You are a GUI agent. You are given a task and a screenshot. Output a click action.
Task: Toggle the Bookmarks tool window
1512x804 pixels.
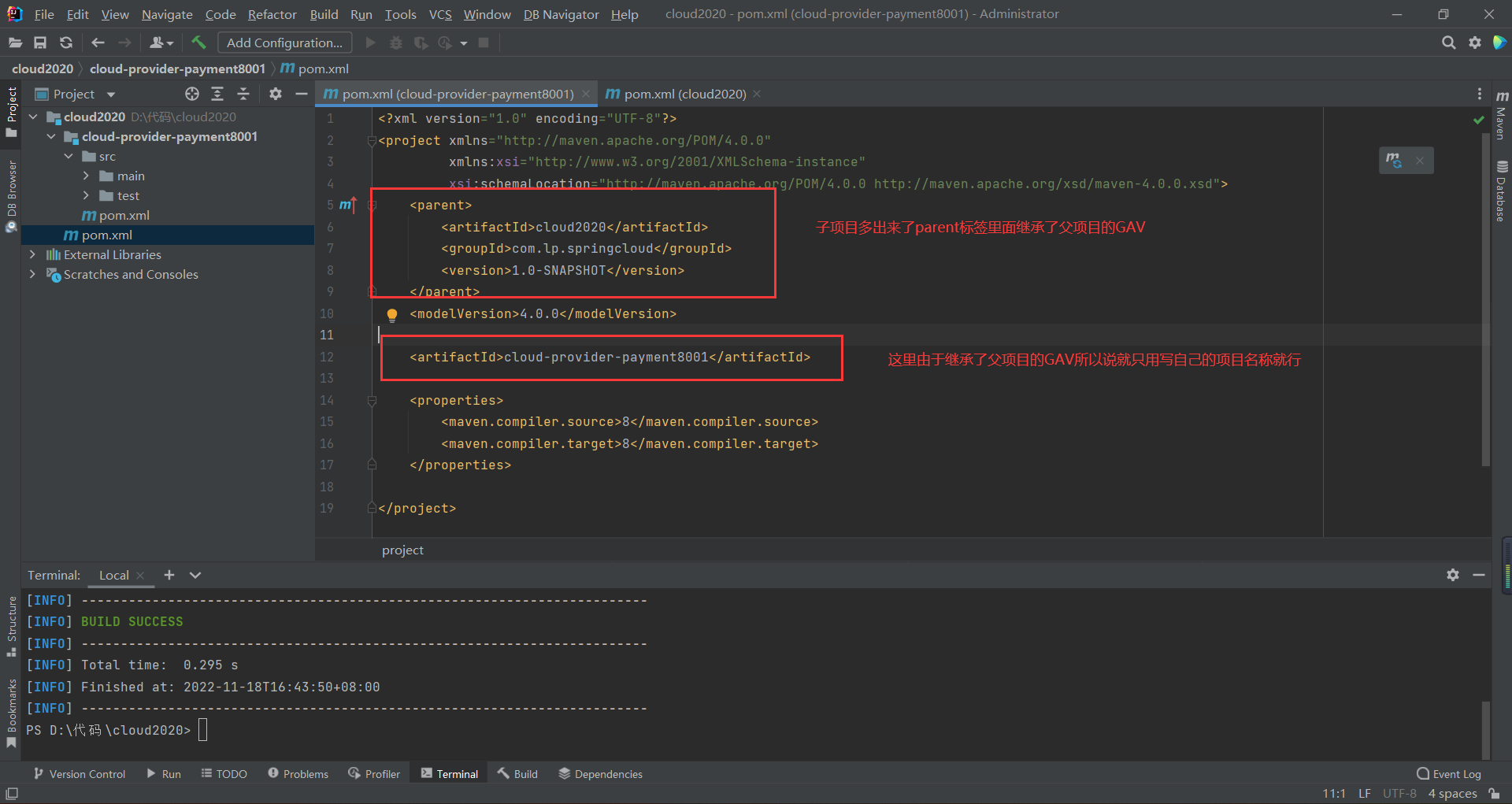(11, 713)
